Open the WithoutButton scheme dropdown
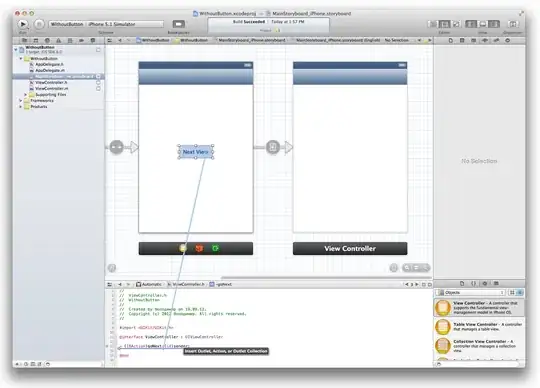Viewport: 540px width, 388px height. tap(106, 24)
